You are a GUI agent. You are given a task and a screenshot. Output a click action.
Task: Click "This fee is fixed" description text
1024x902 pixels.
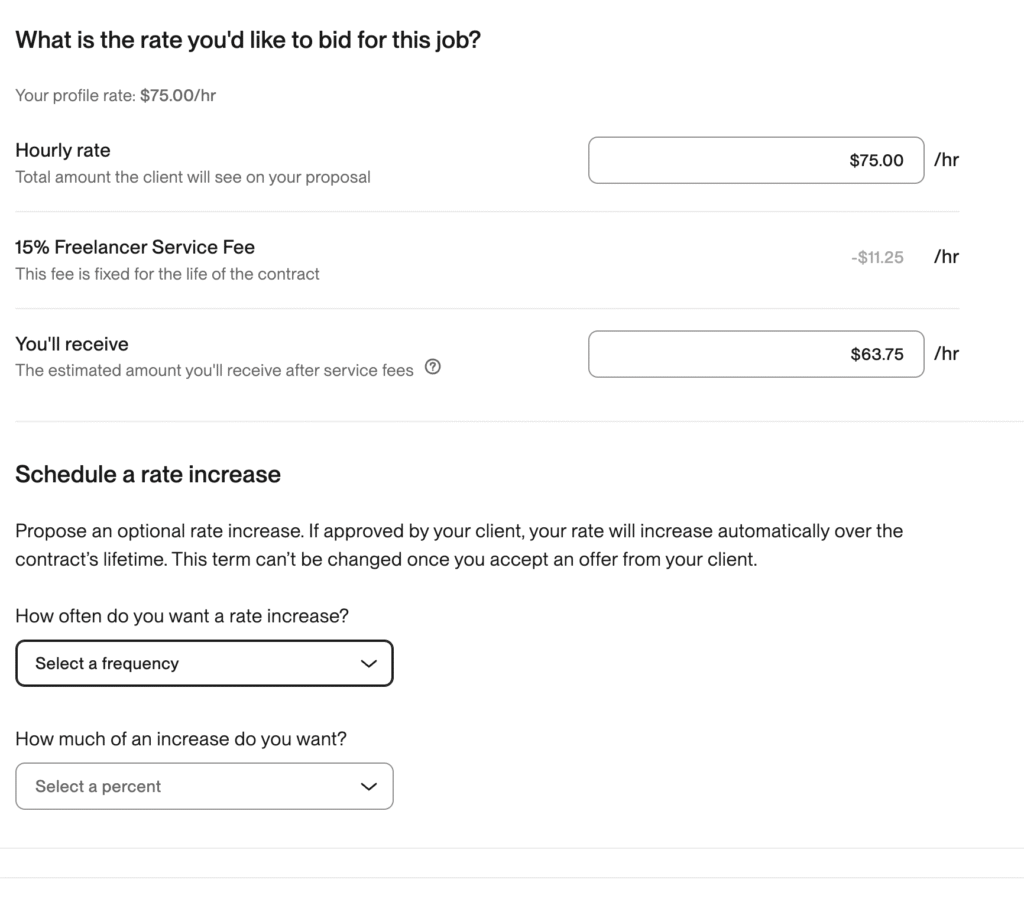coord(167,273)
